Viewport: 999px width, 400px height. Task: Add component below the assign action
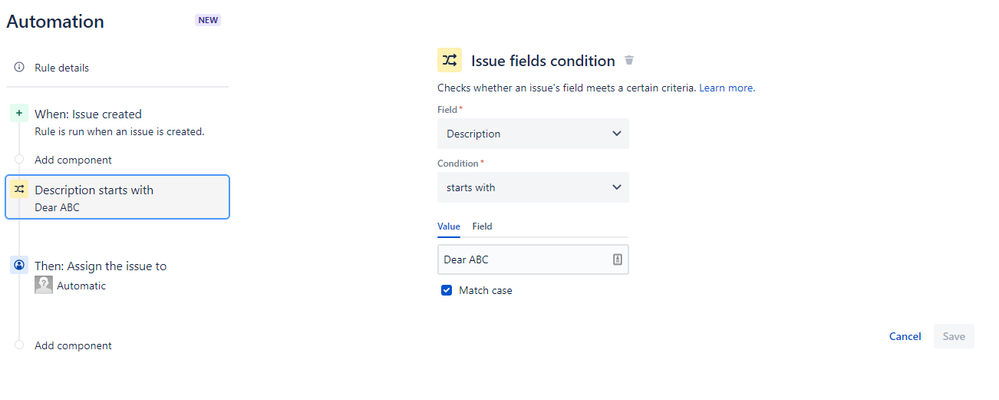pyautogui.click(x=73, y=345)
